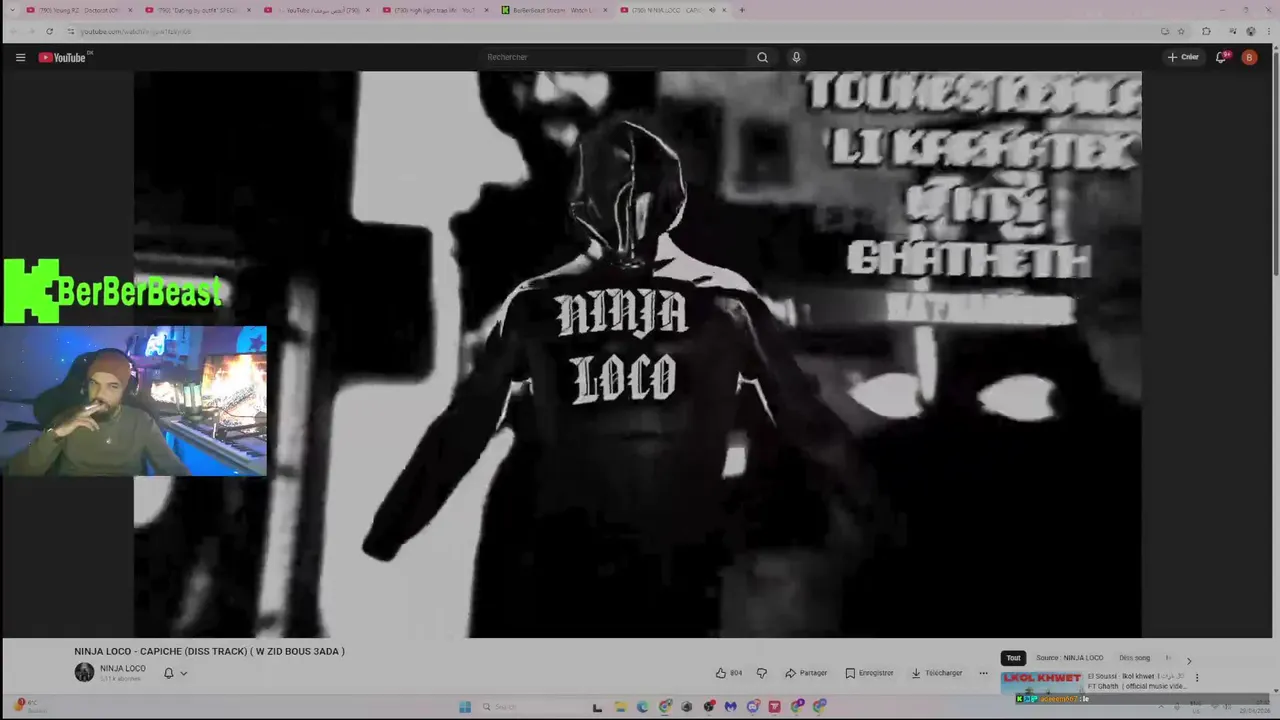Open YouTube notifications bell in header
1280x720 pixels.
pos(1221,57)
